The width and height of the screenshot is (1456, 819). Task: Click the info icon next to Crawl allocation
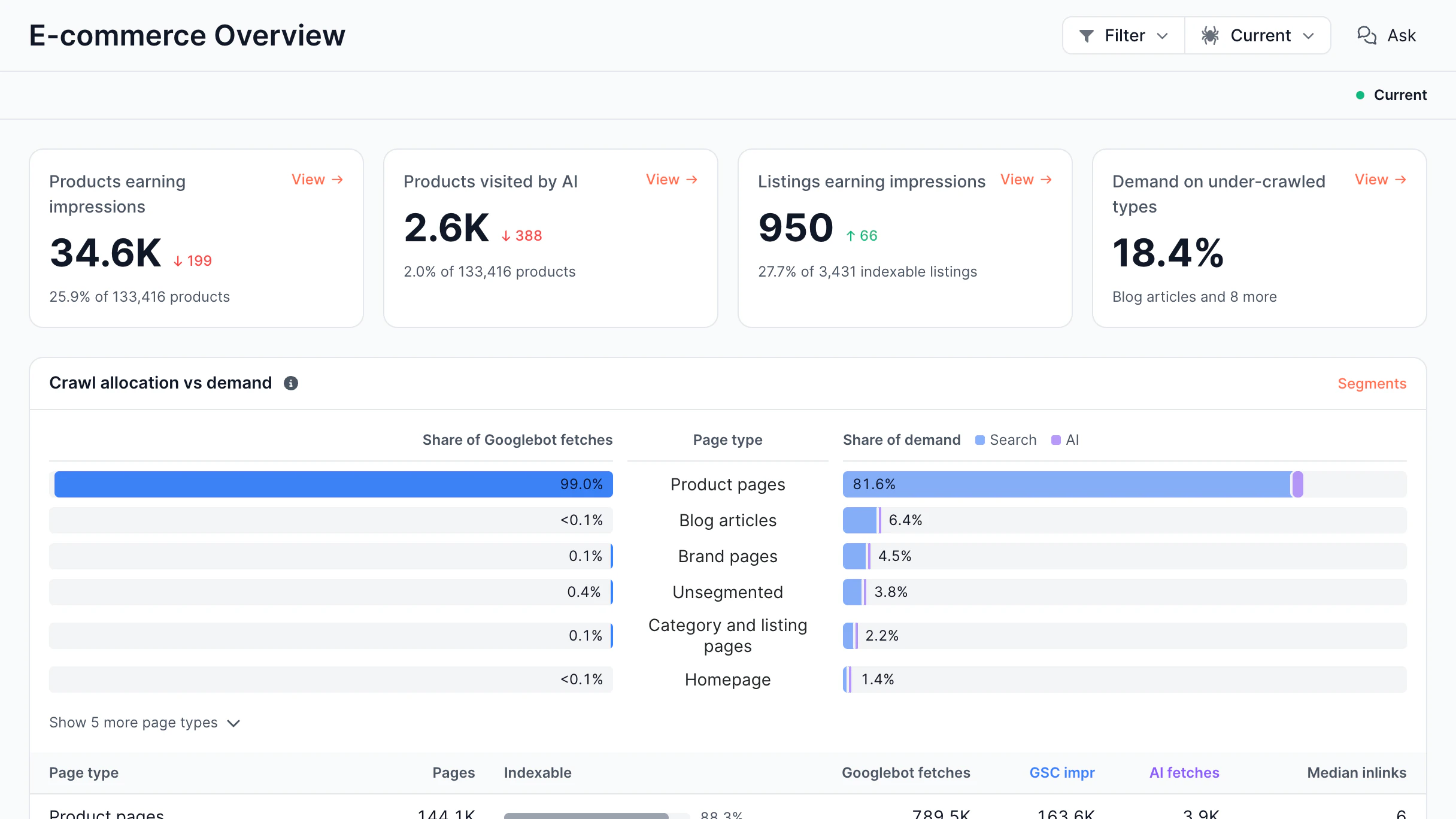pos(291,383)
